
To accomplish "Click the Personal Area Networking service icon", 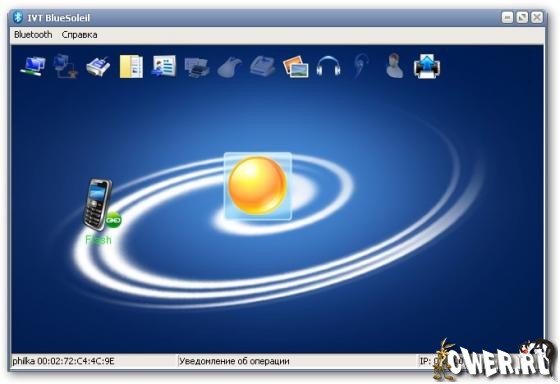I will point(33,66).
